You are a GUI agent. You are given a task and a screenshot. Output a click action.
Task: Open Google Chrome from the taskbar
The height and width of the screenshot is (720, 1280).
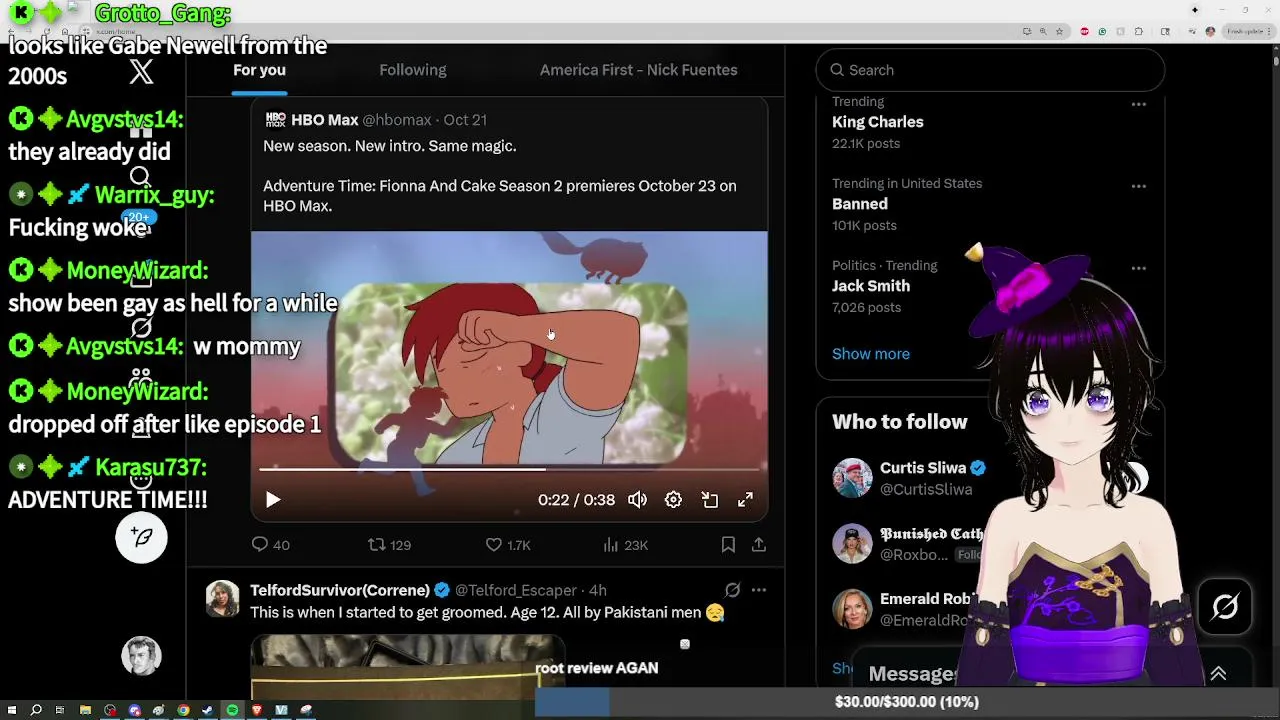[183, 710]
